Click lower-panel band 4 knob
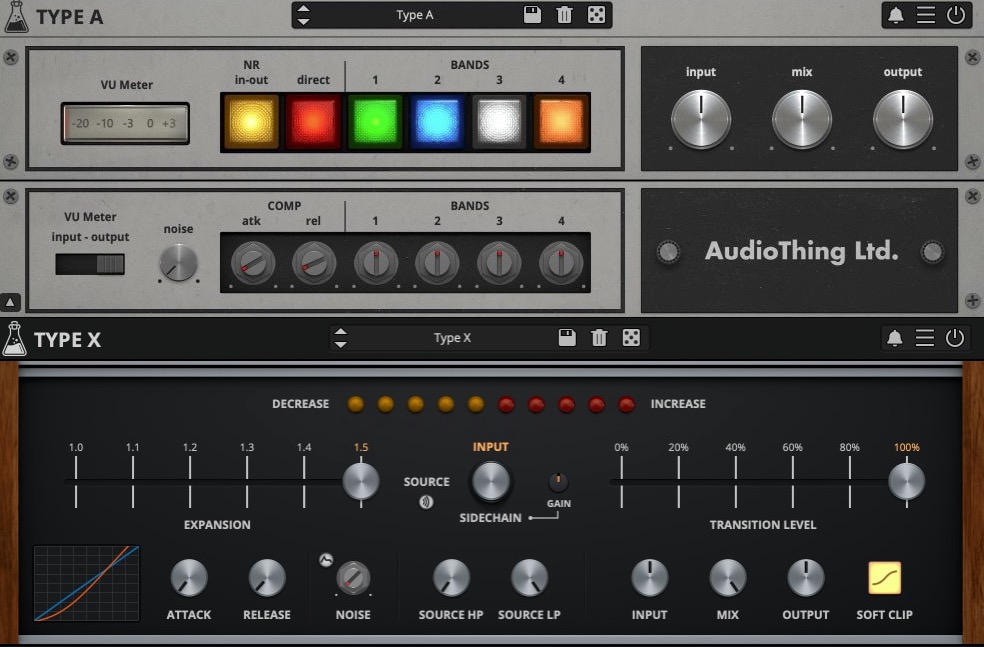 tap(561, 263)
